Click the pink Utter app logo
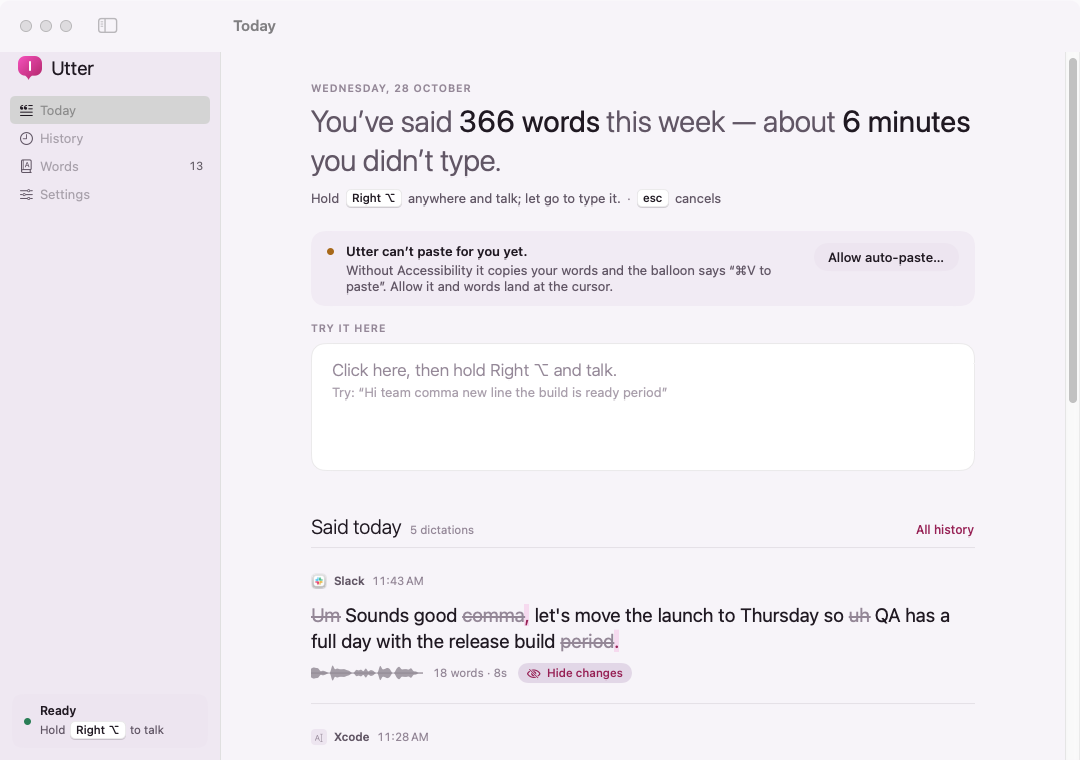 [30, 68]
